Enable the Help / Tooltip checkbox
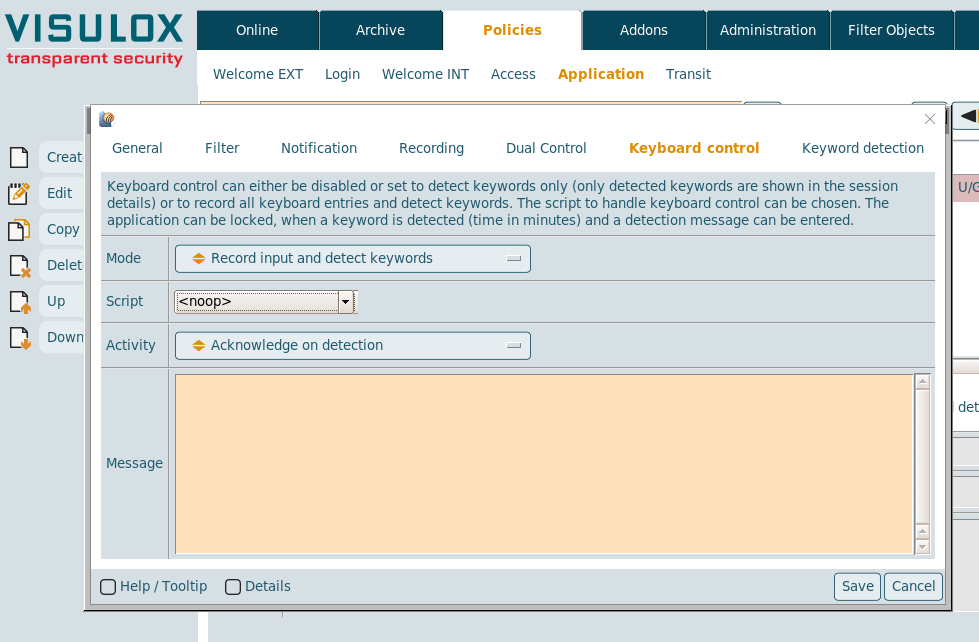Viewport: 979px width, 642px height. pyautogui.click(x=108, y=587)
